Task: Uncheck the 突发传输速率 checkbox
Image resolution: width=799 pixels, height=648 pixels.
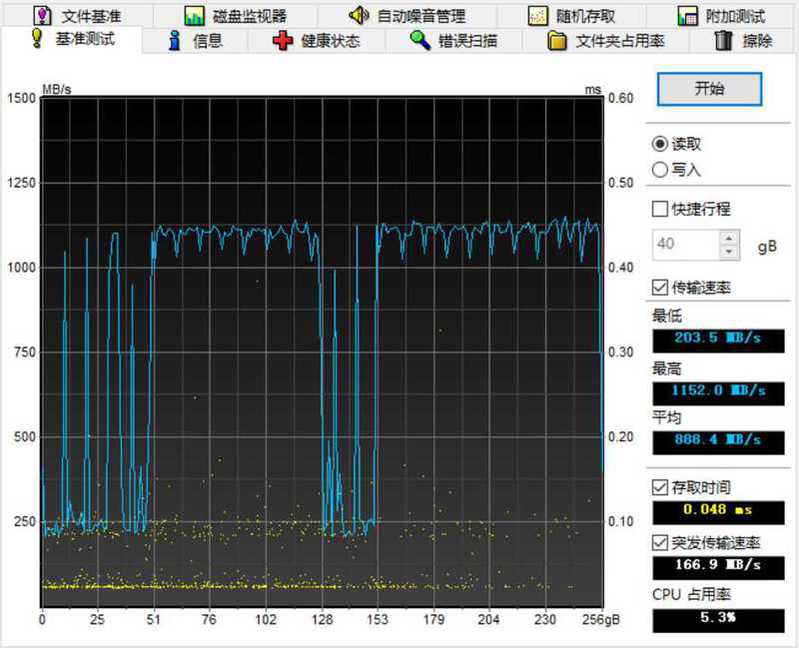Action: click(x=660, y=543)
